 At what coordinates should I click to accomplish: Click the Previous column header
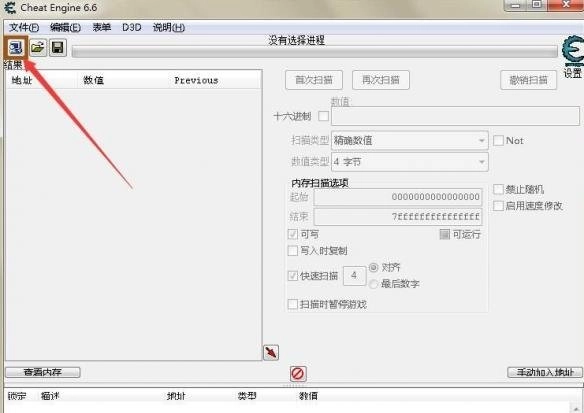pyautogui.click(x=196, y=80)
